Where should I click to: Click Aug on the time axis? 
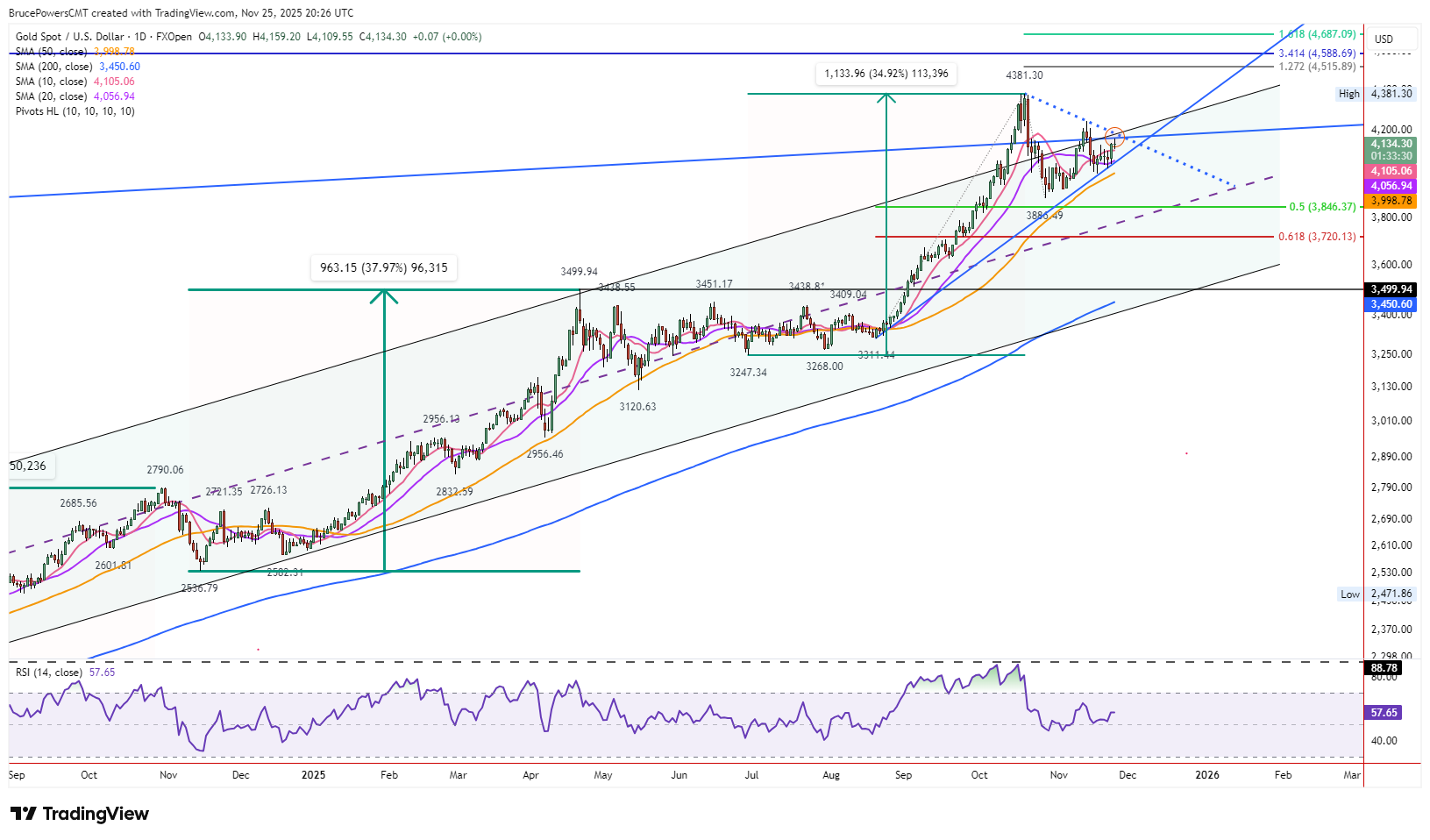click(831, 775)
